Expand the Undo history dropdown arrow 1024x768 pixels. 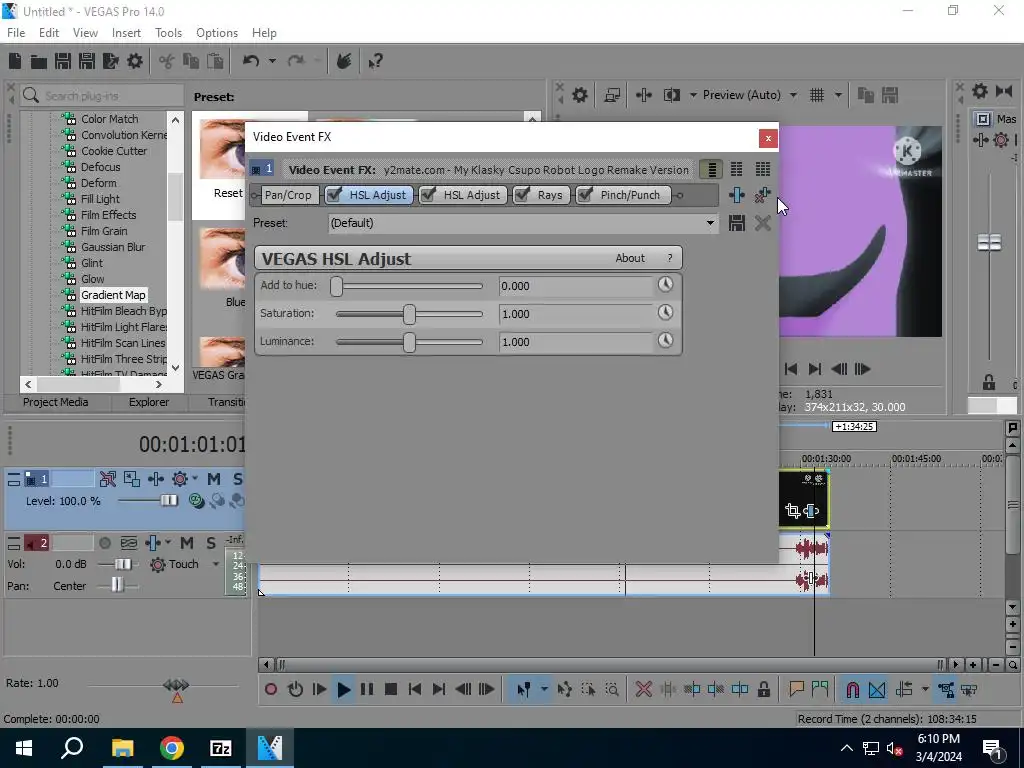click(x=272, y=61)
